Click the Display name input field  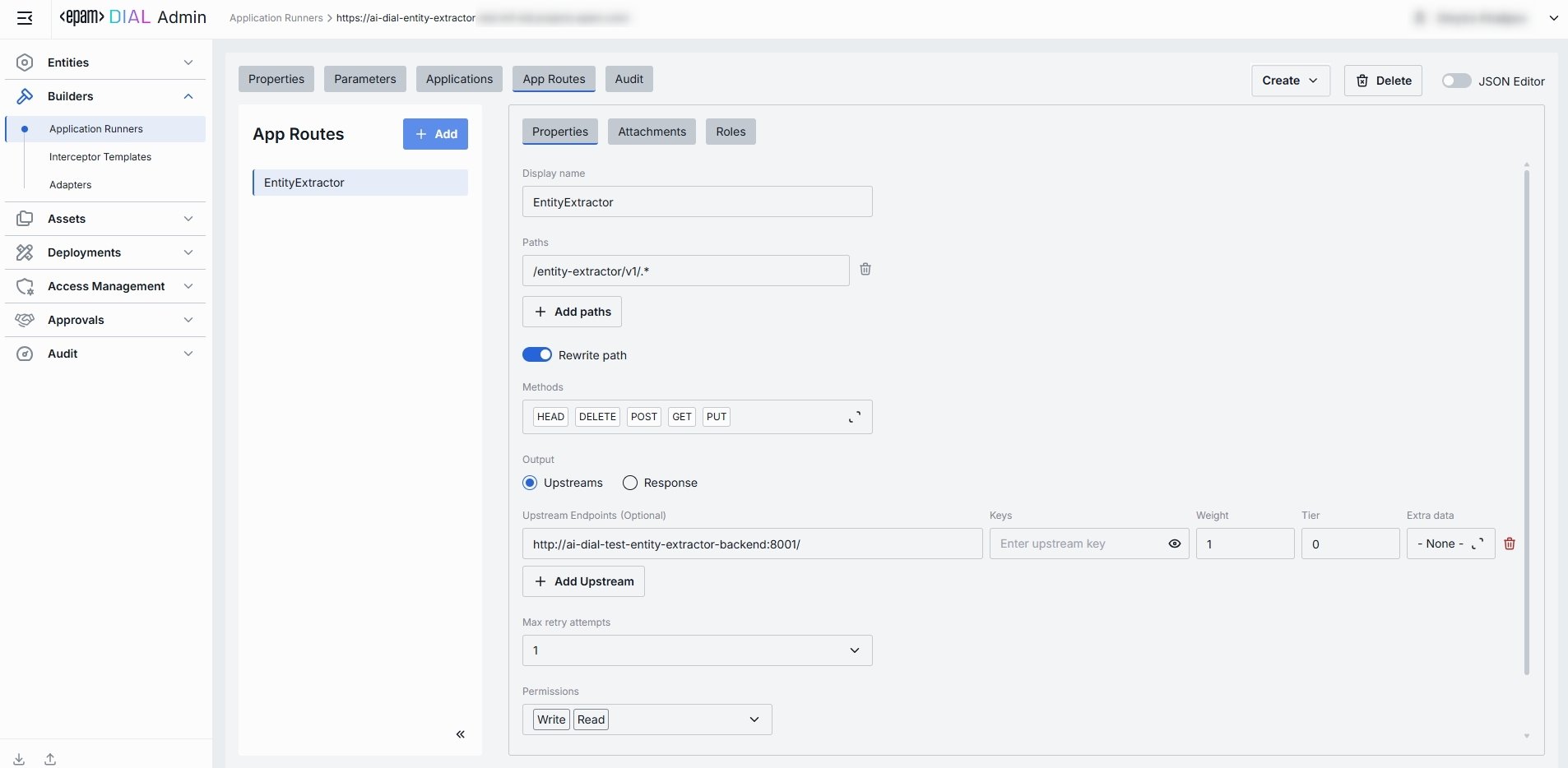(697, 202)
